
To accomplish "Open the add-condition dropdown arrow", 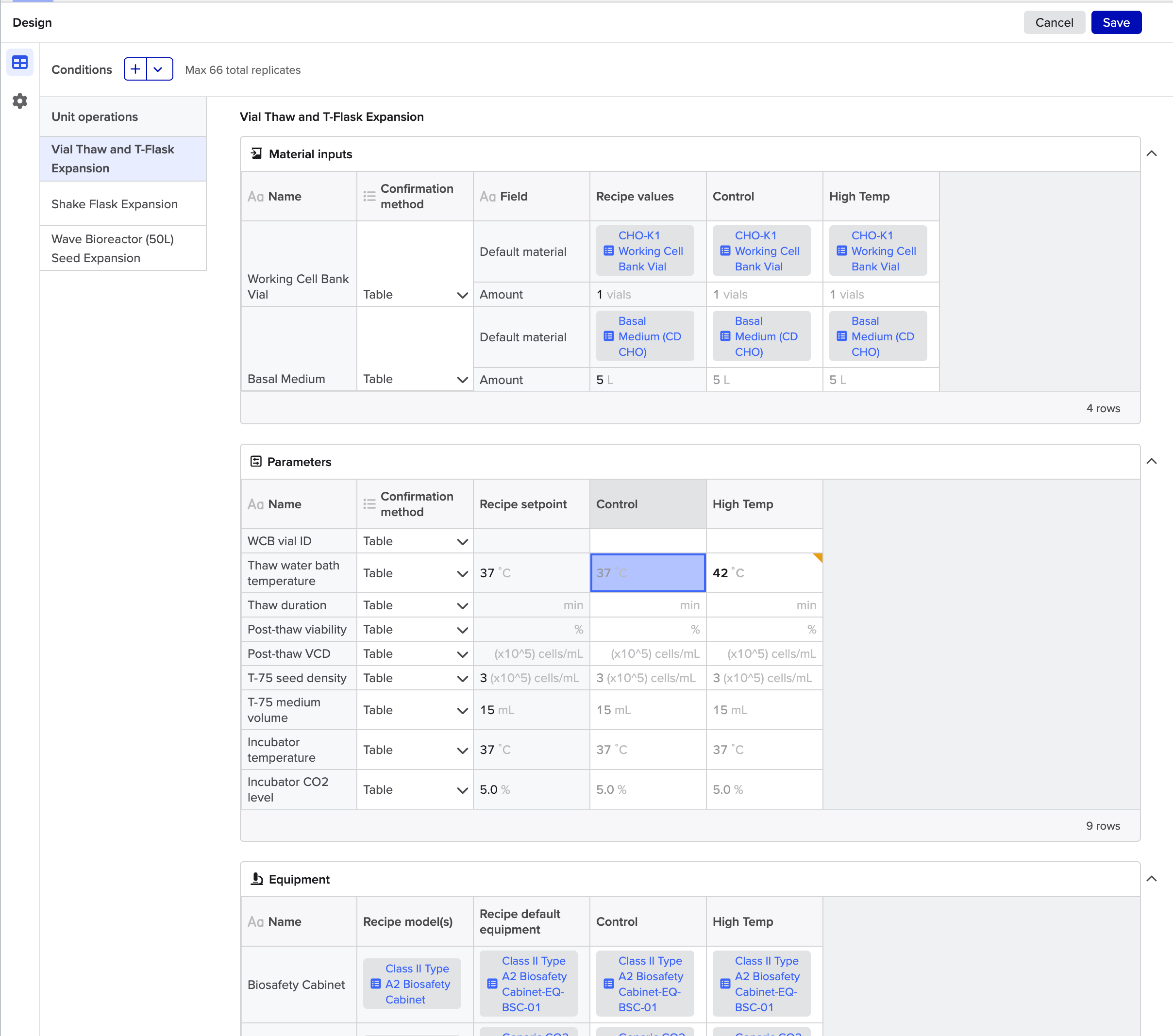I will click(159, 69).
